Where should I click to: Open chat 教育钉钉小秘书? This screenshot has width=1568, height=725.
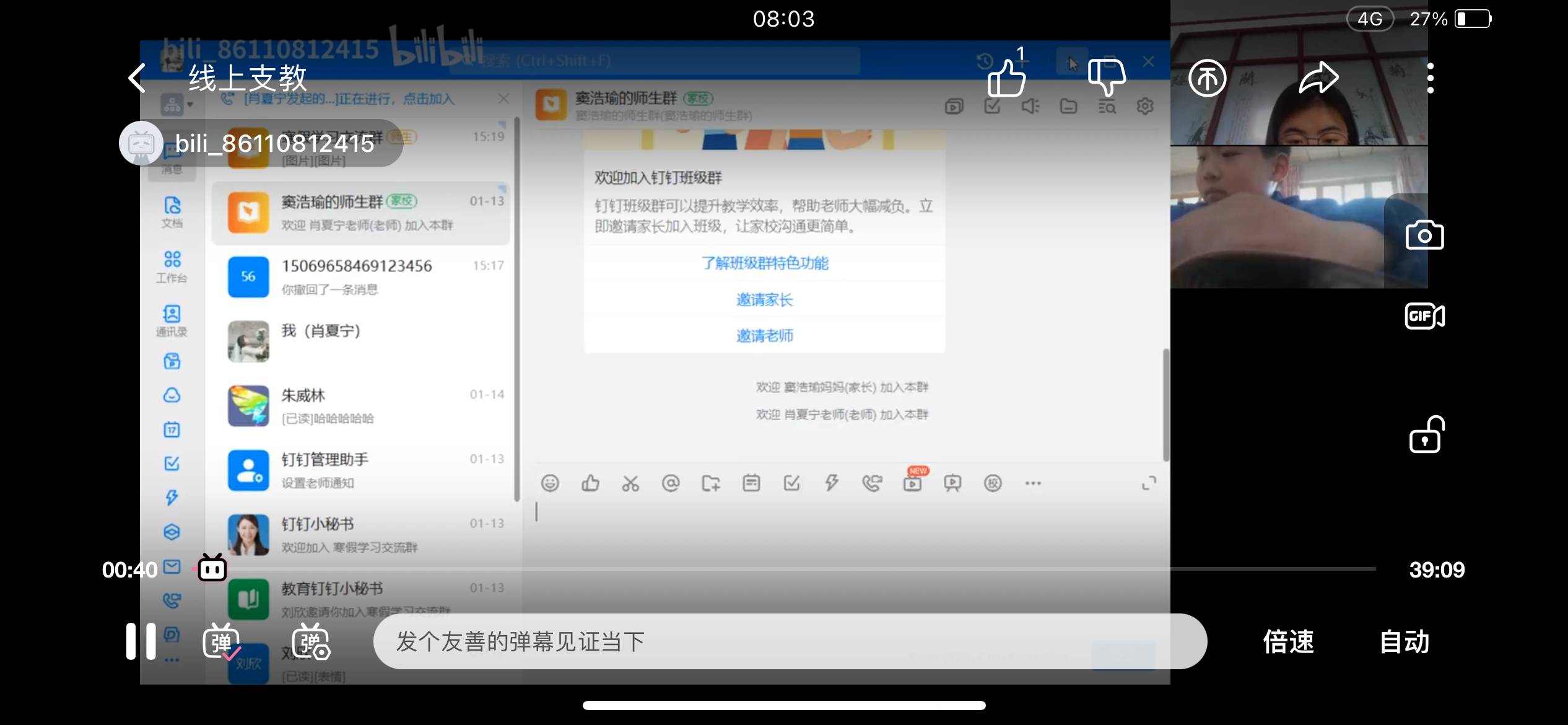(361, 599)
